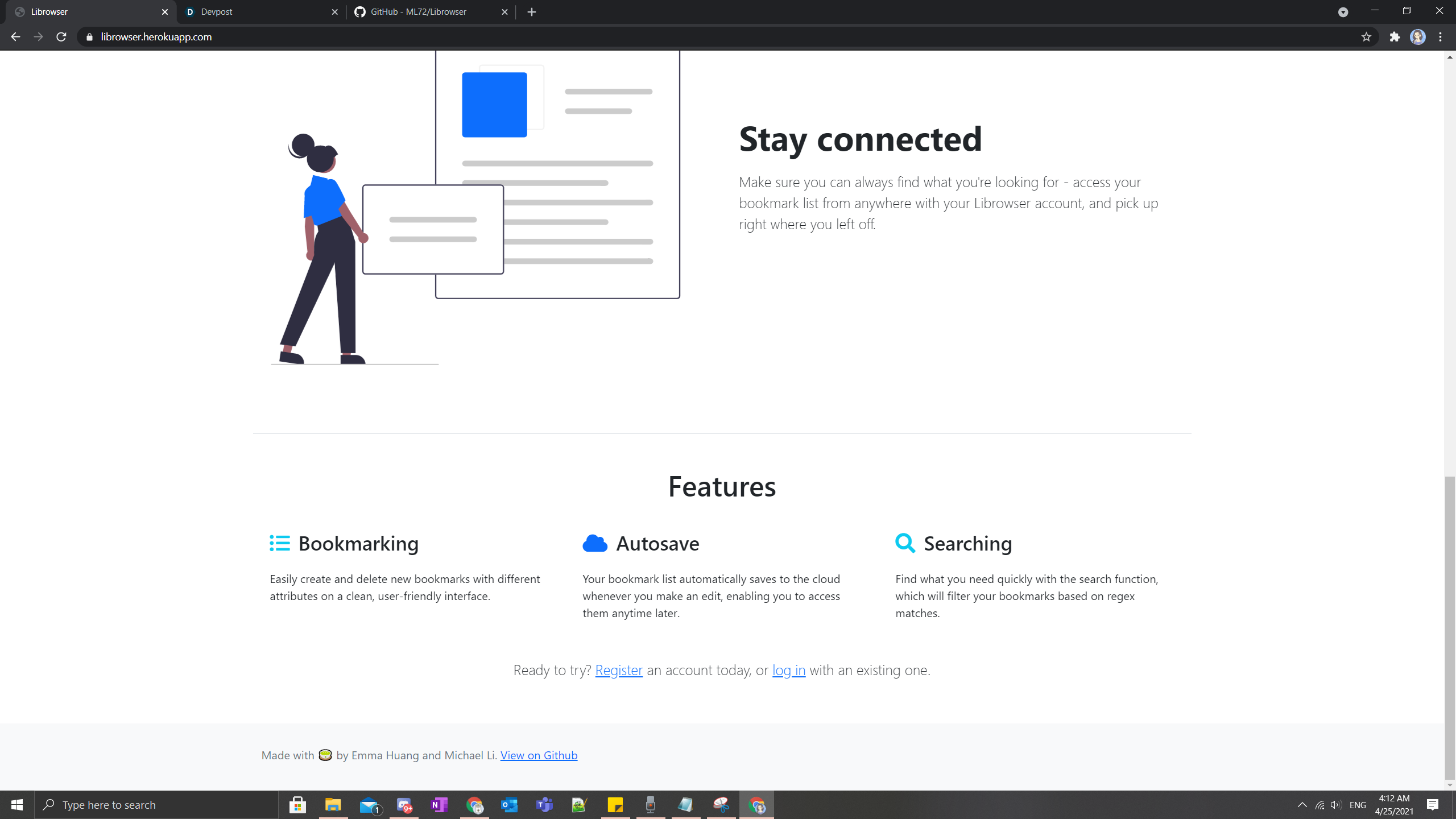Click the Searching magnifier icon
The height and width of the screenshot is (819, 1456).
click(x=905, y=543)
